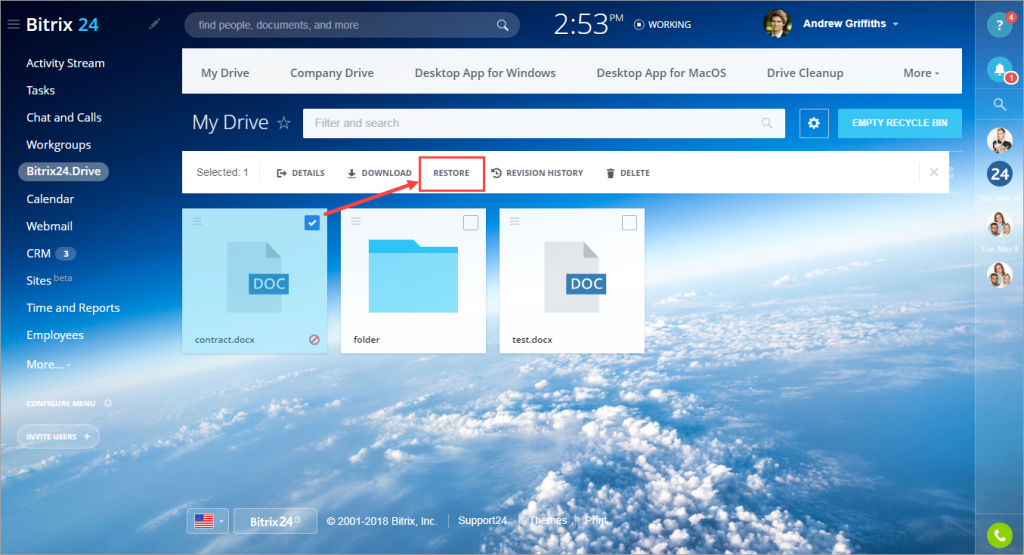Open Andrew Griffiths profile avatar
Screen dimensions: 1024x555
pos(777,24)
